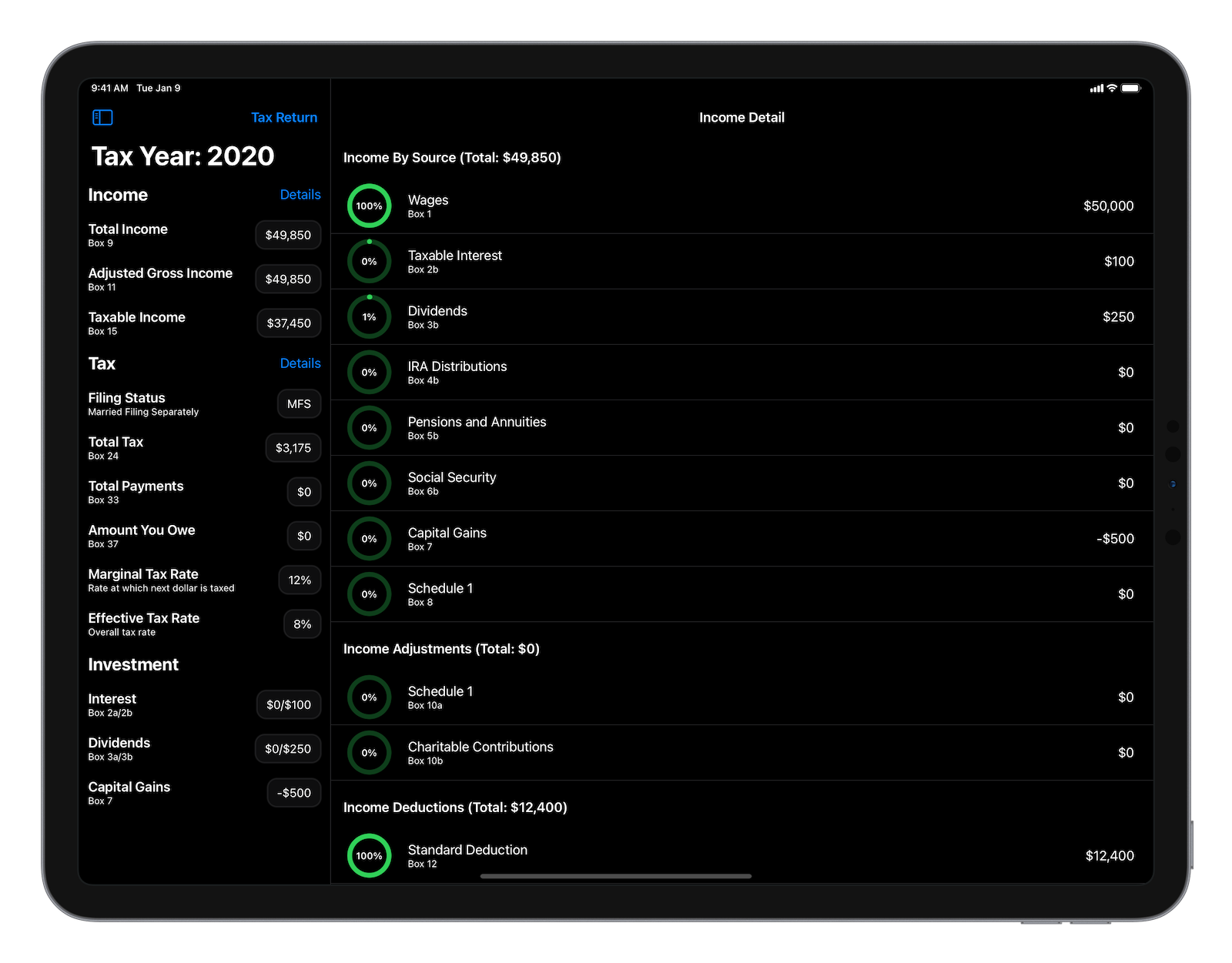Tap the home indicator bar

point(616,876)
